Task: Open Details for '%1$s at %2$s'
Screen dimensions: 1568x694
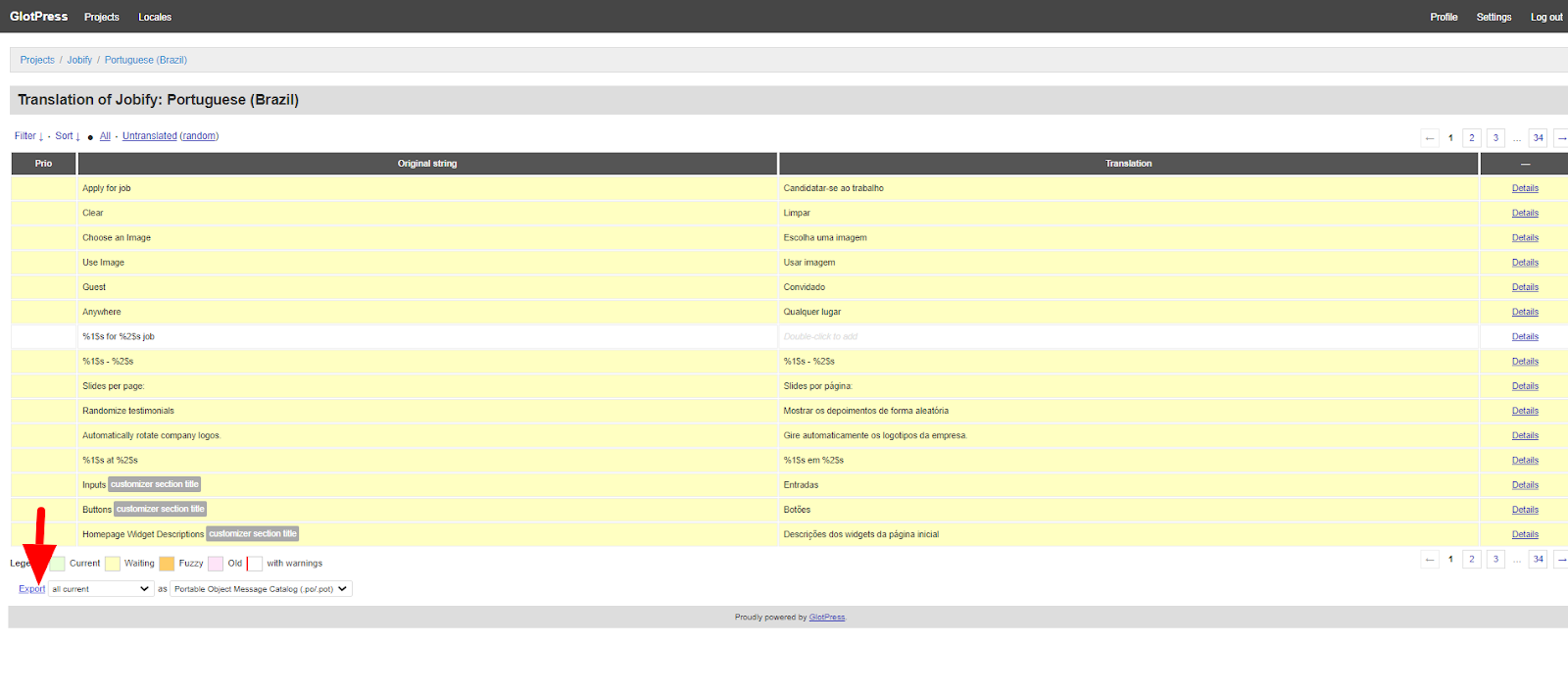Action: tap(1525, 461)
